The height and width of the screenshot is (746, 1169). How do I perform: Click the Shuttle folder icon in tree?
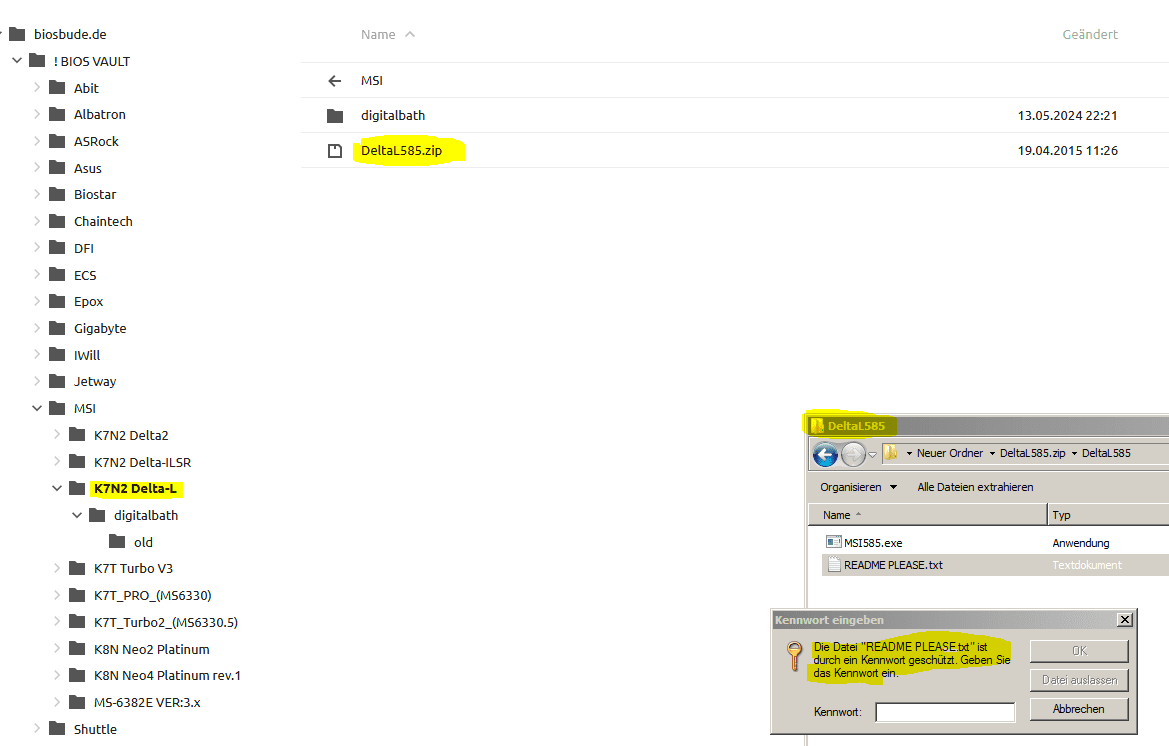57,728
